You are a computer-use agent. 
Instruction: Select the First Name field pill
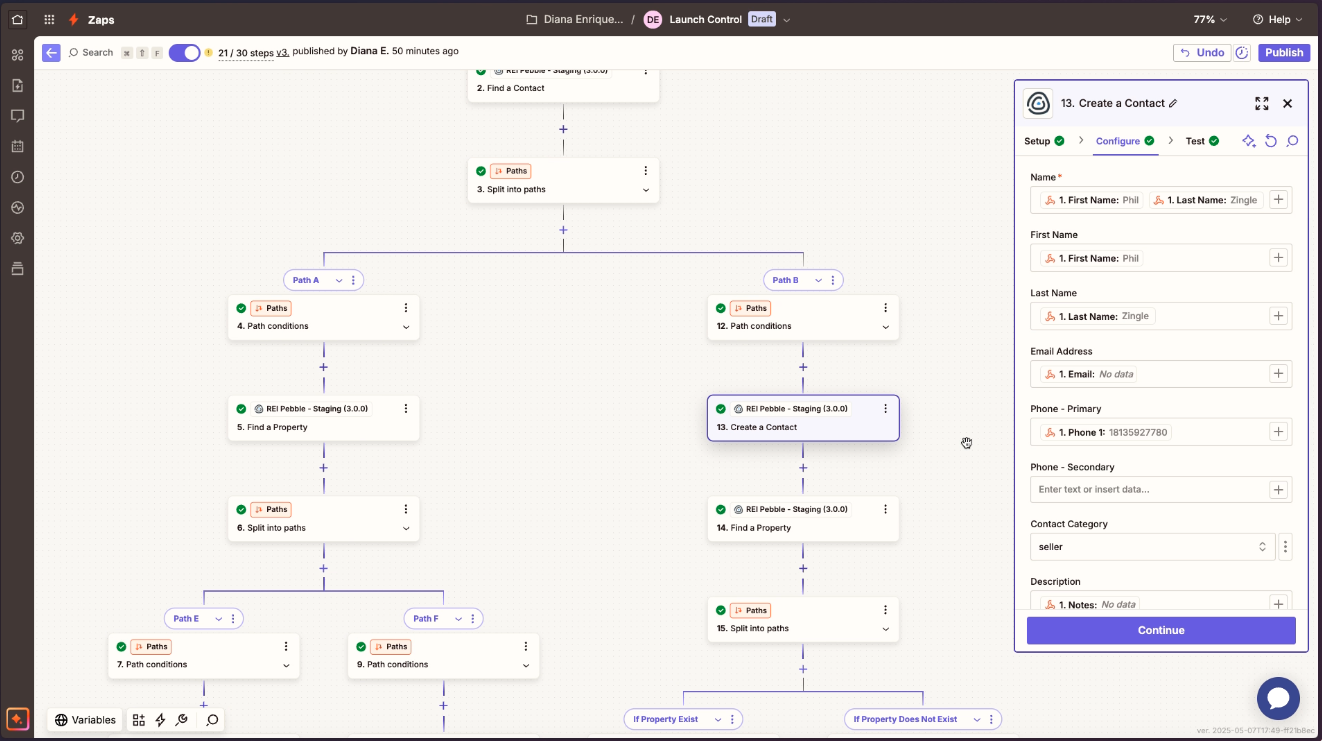tap(1093, 258)
